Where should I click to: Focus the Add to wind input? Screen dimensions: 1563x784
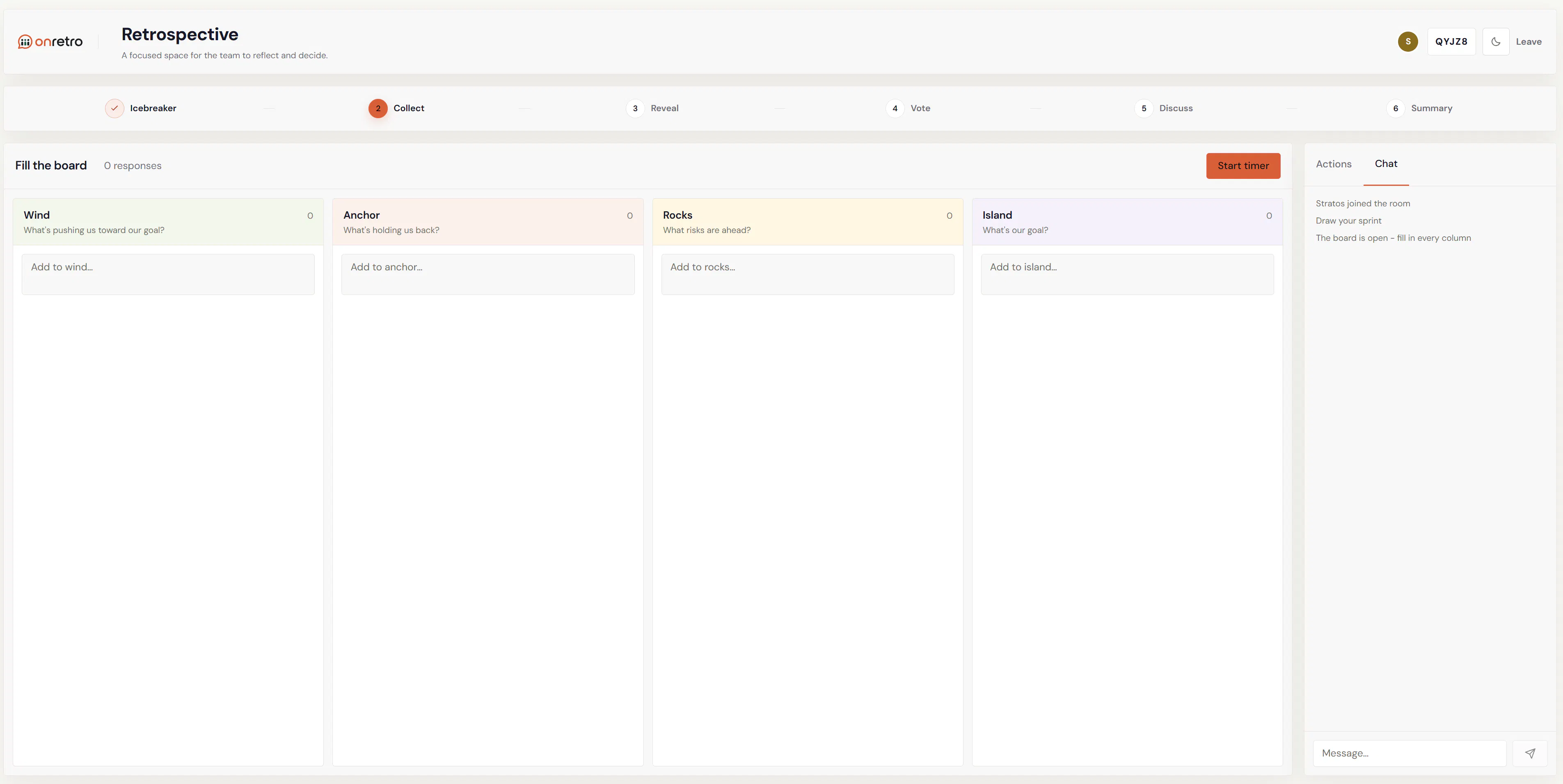pyautogui.click(x=168, y=274)
